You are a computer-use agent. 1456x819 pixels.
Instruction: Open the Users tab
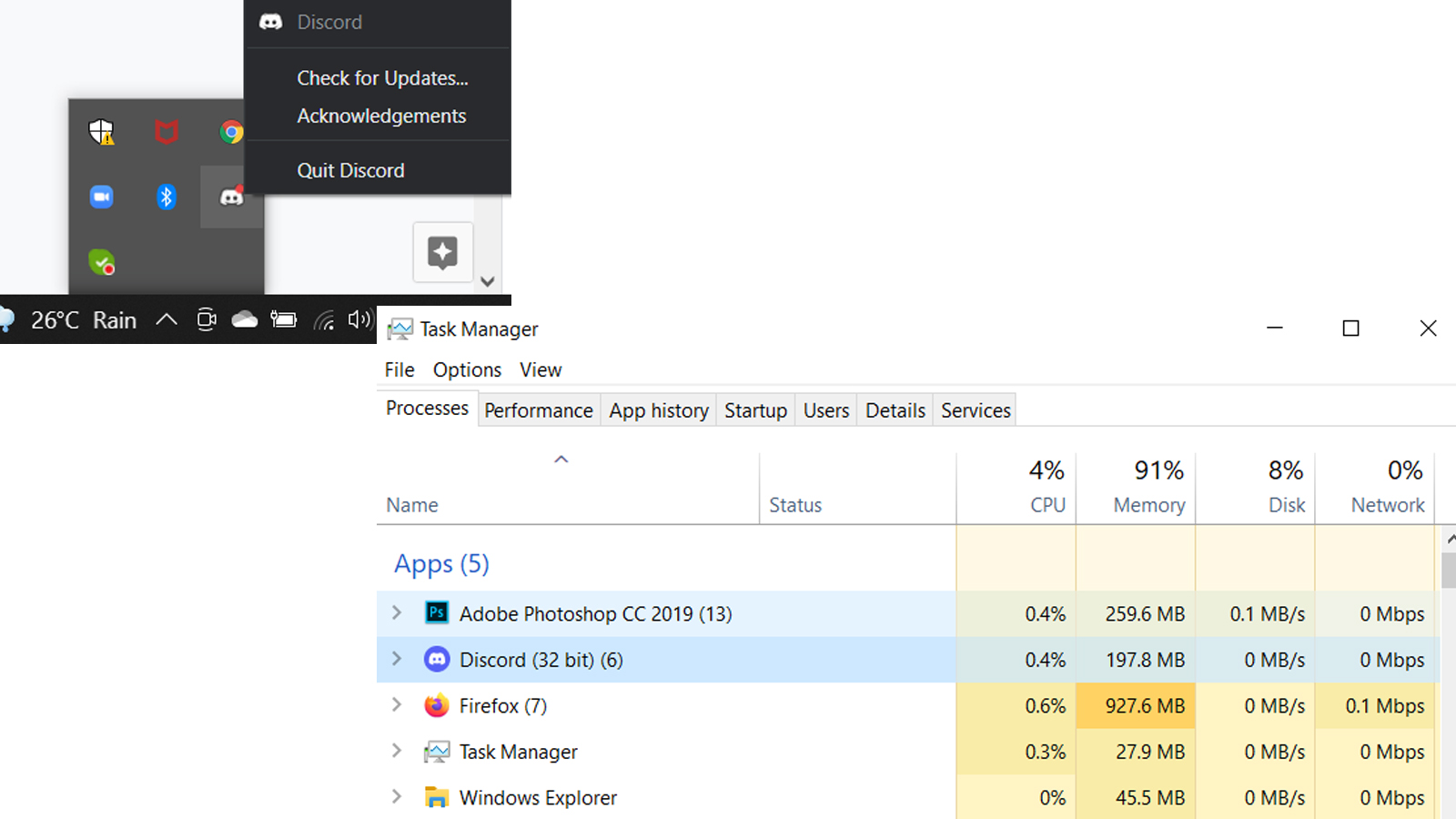pos(826,410)
